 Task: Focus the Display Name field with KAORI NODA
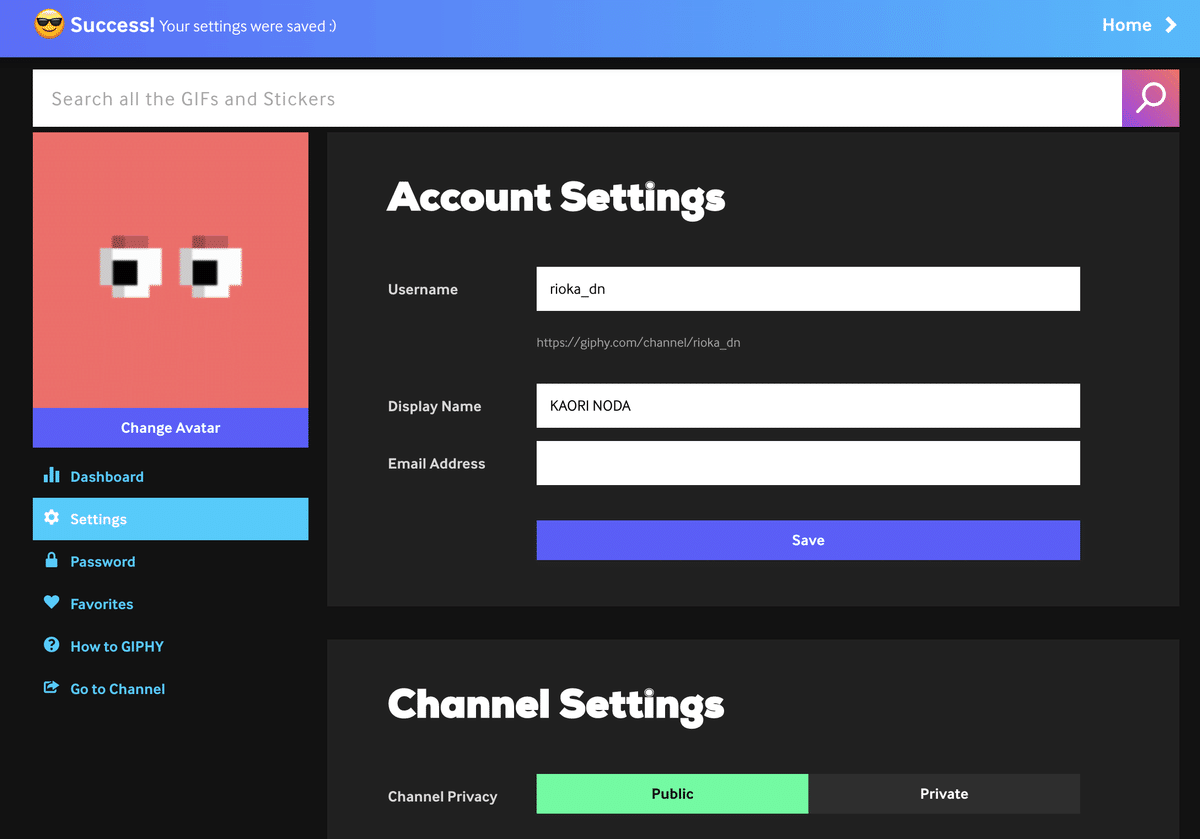pyautogui.click(x=808, y=406)
